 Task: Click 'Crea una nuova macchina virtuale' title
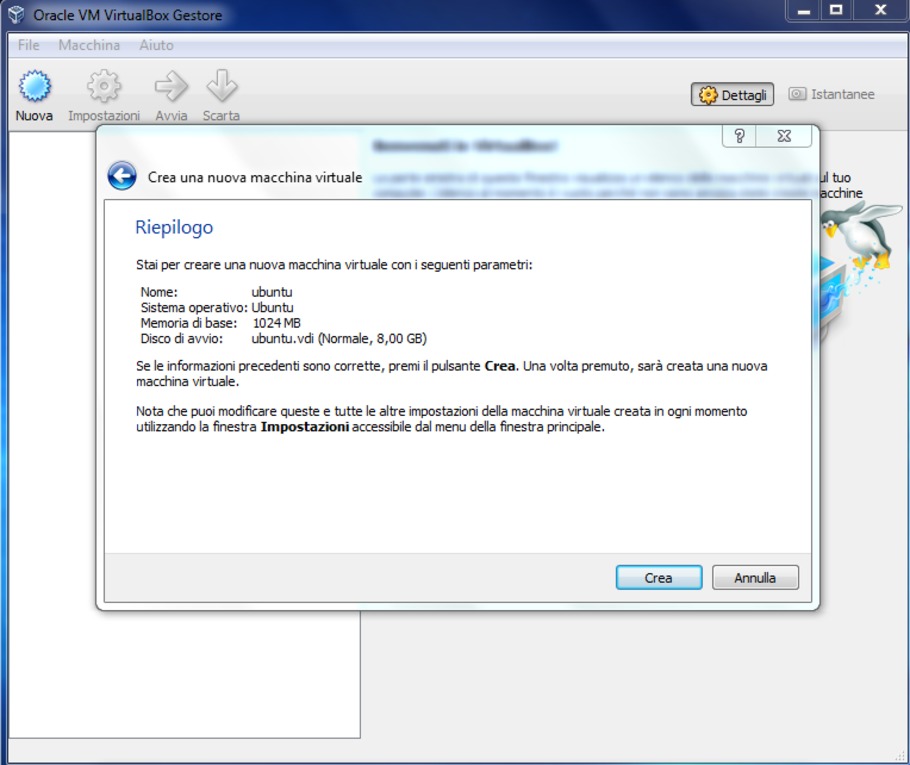[255, 177]
